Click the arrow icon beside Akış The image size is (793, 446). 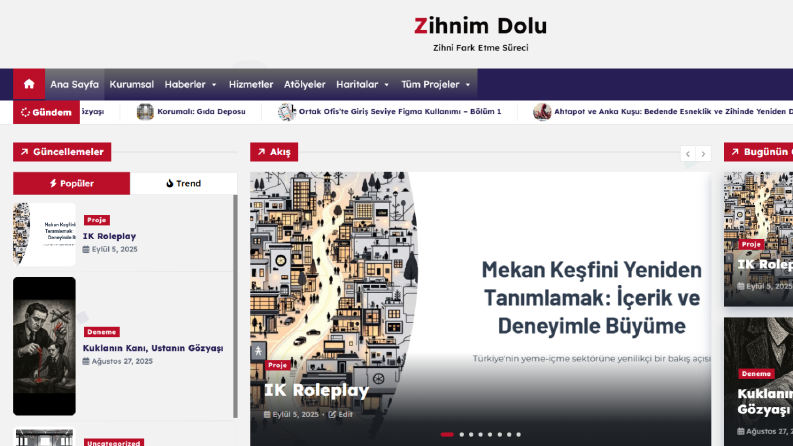tap(261, 152)
